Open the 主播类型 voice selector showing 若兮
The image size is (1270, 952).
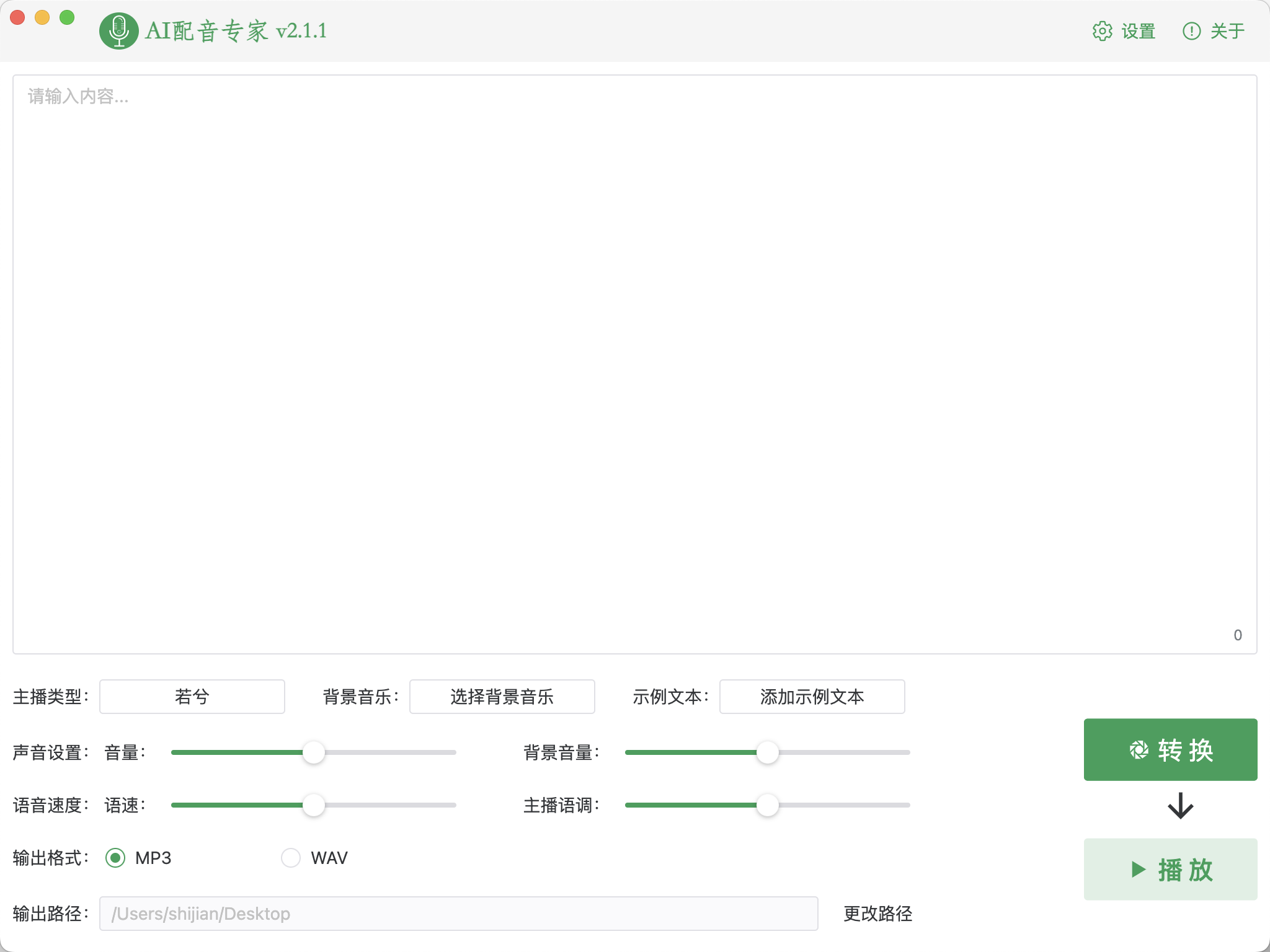pyautogui.click(x=192, y=697)
